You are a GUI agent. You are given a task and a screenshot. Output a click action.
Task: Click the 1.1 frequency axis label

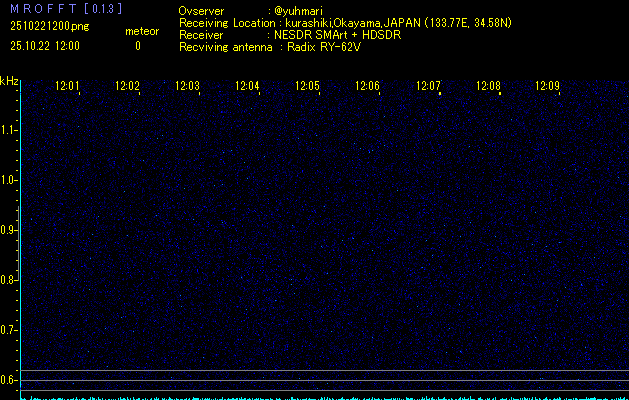9,130
